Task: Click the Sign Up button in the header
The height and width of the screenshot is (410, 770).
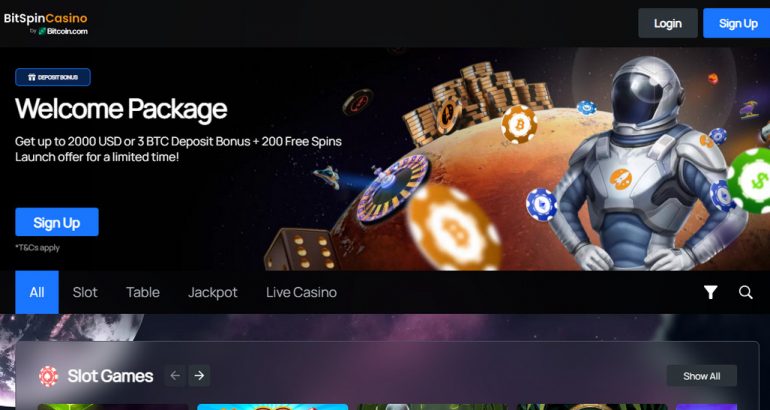Action: click(738, 23)
